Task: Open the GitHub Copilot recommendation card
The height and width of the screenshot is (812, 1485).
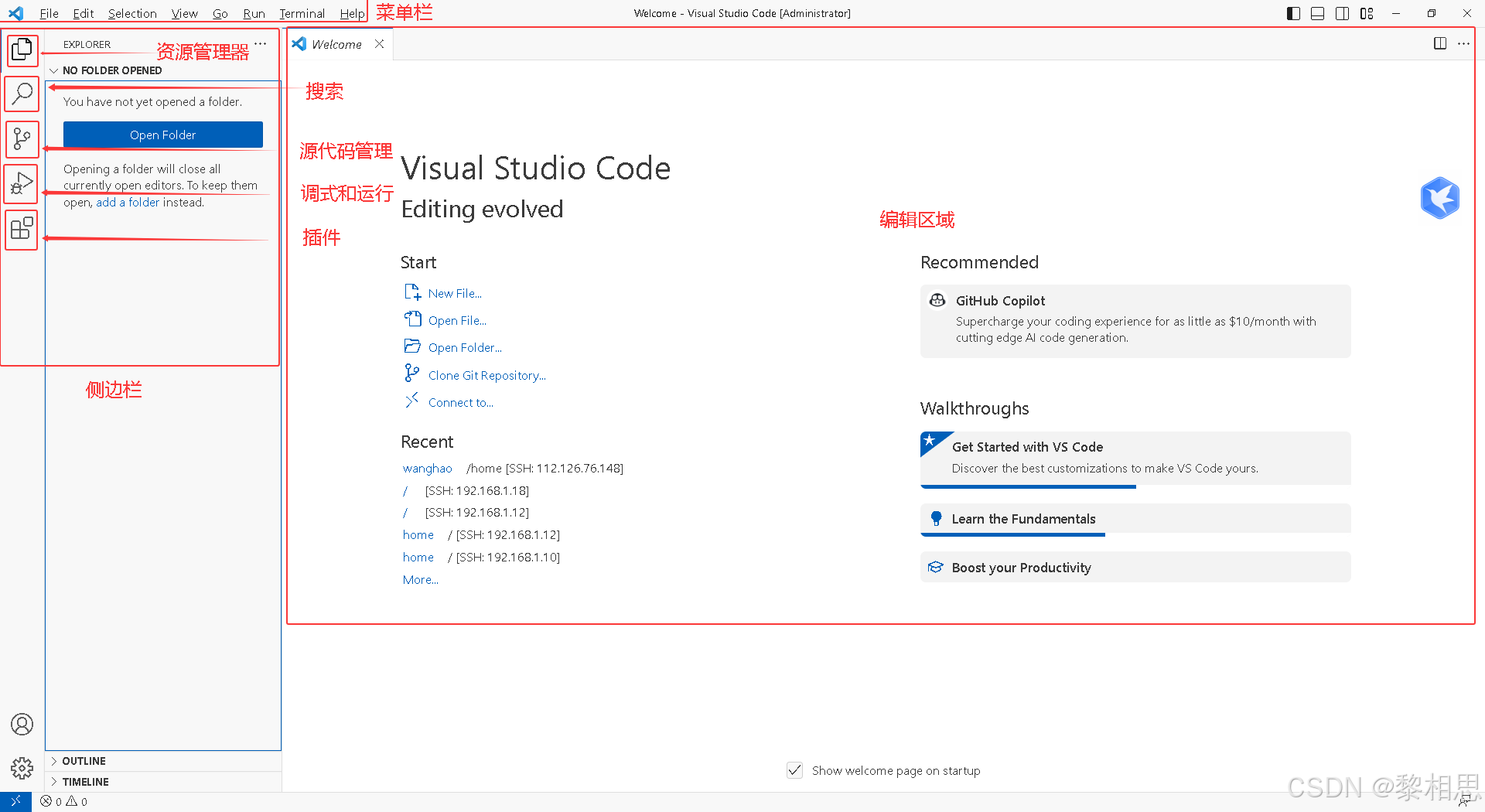Action: pos(1135,321)
